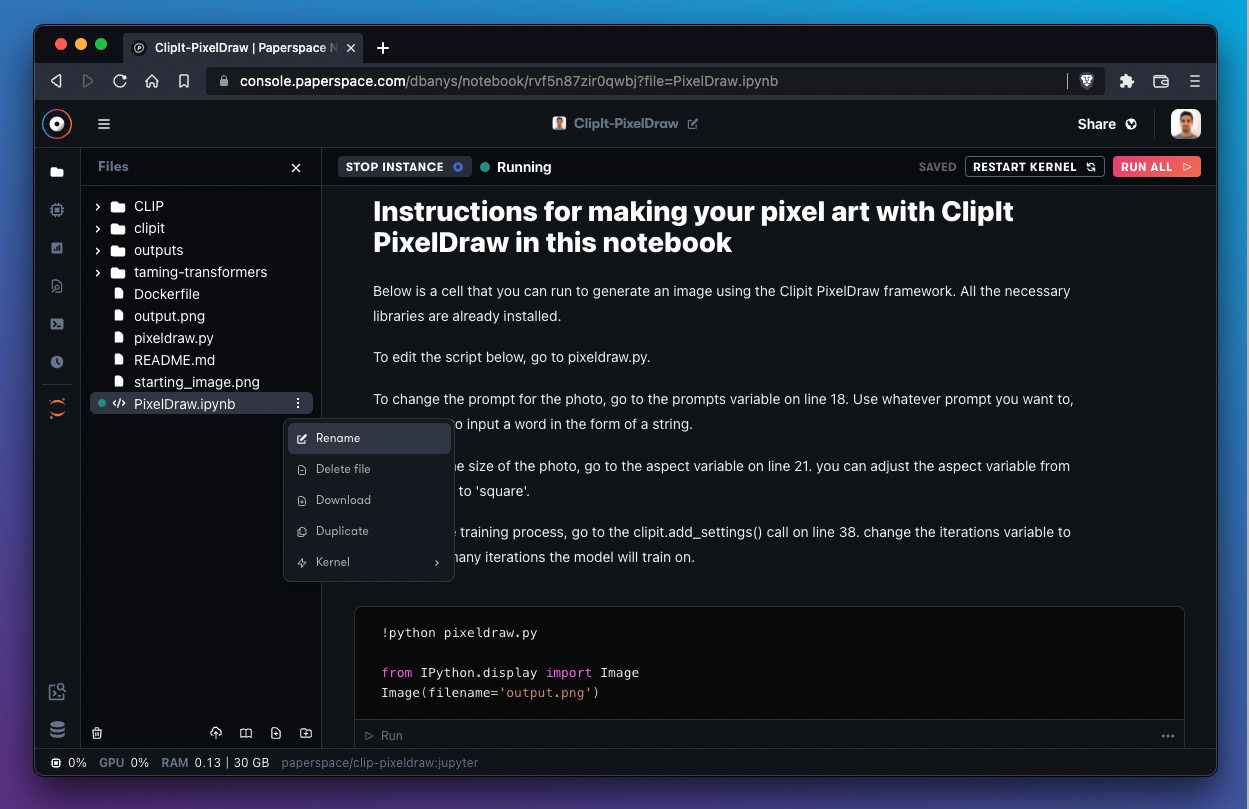Open the Brave Shields icon in address bar

[x=1087, y=81]
